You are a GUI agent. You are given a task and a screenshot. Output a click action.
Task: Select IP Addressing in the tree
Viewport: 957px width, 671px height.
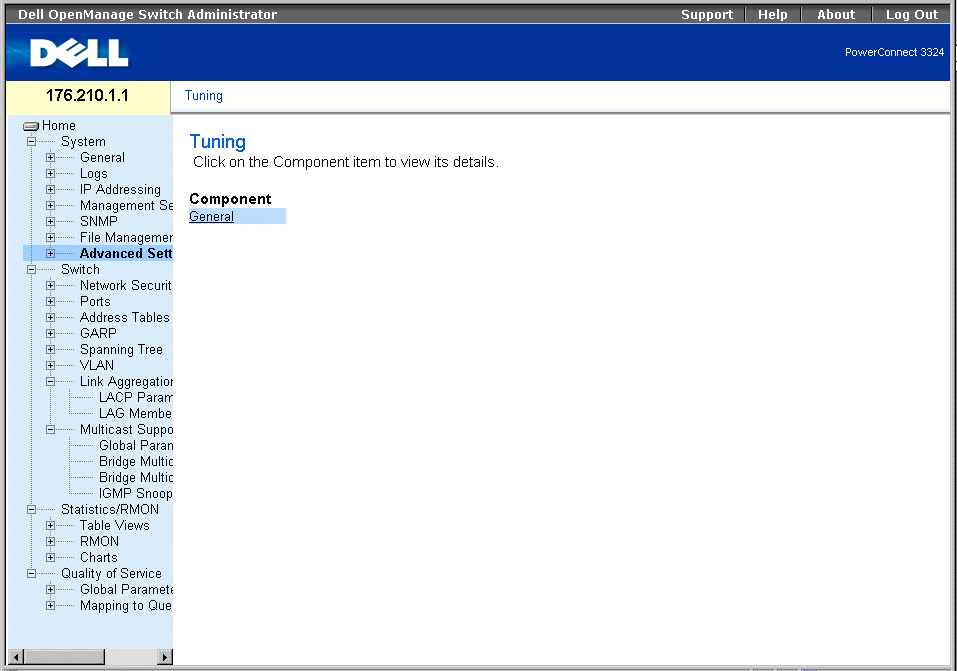(x=120, y=190)
